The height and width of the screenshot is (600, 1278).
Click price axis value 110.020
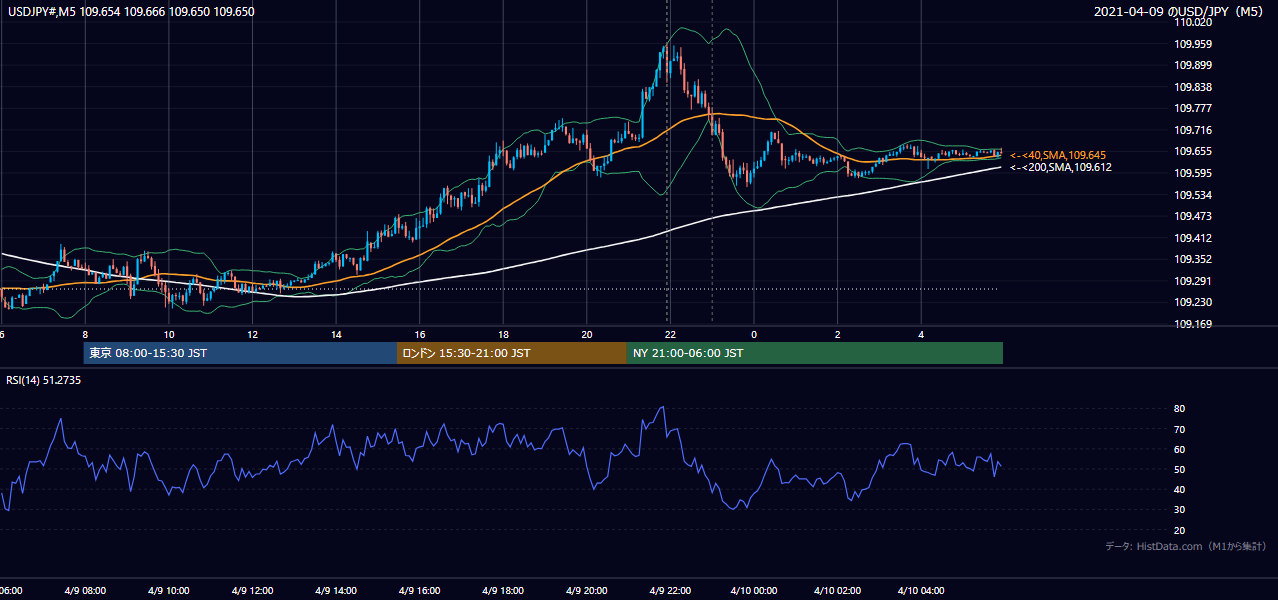pos(1195,22)
